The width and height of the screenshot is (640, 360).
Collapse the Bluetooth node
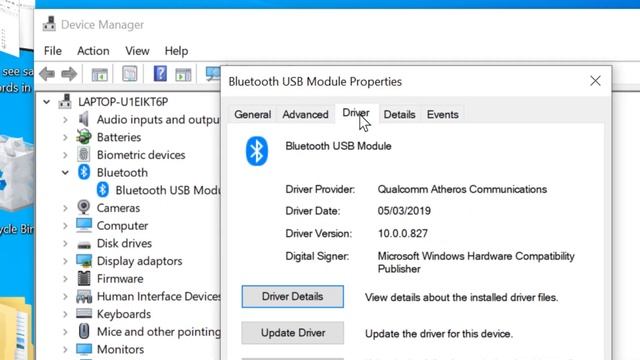(65, 173)
